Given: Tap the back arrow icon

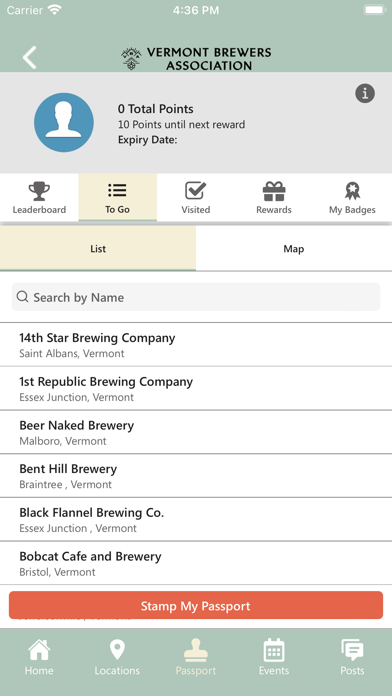Looking at the screenshot, I should (30, 58).
